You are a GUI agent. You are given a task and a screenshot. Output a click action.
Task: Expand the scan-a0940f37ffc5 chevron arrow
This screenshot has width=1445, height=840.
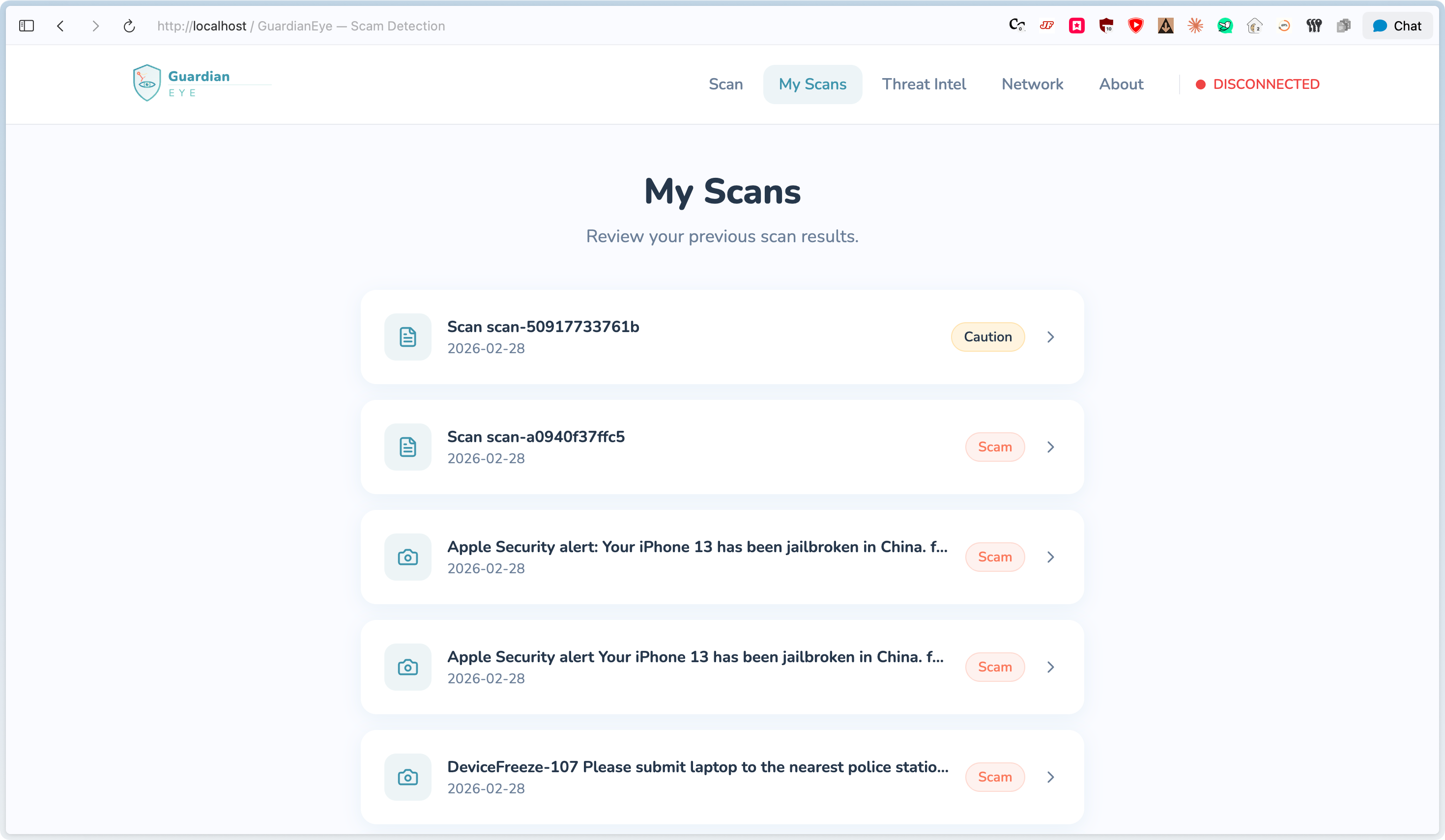[x=1050, y=447]
